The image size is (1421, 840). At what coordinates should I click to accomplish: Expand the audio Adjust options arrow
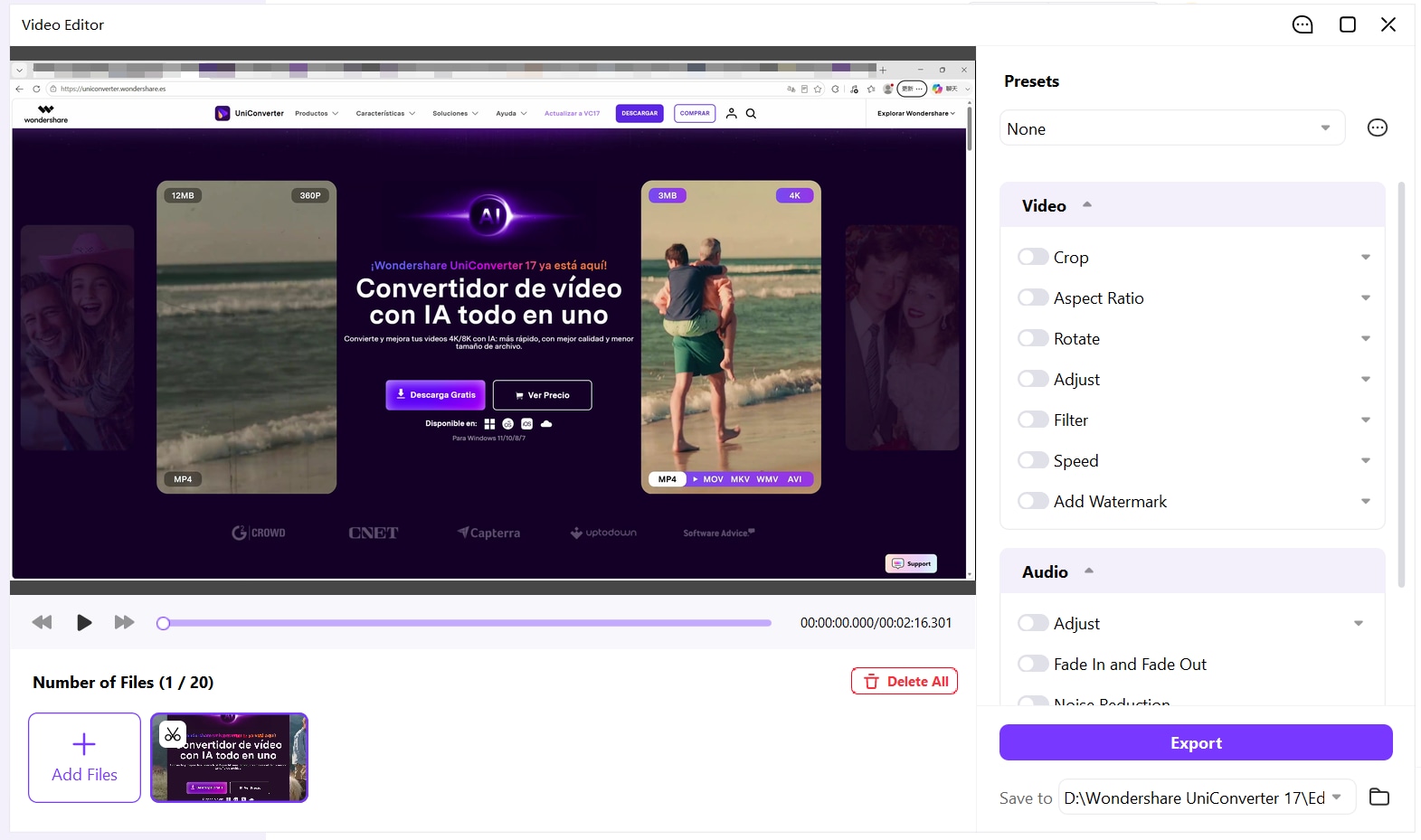(x=1359, y=624)
